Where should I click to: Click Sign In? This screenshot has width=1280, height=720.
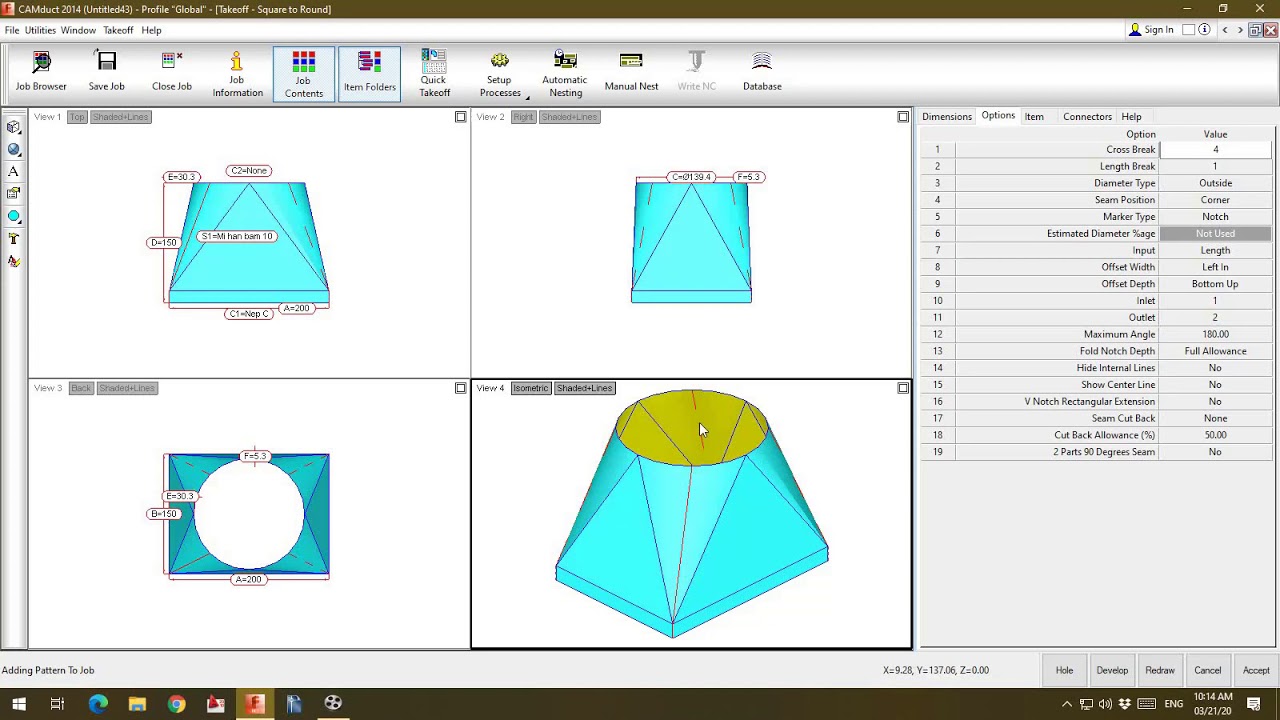click(1151, 30)
